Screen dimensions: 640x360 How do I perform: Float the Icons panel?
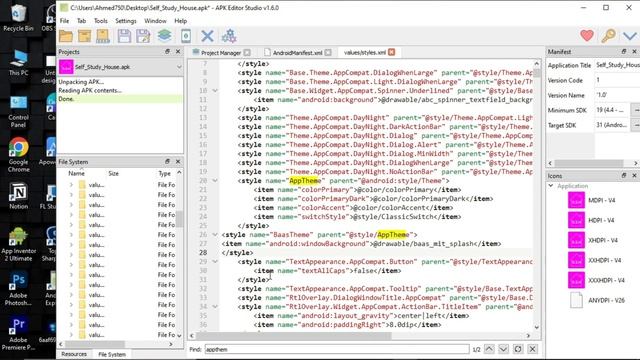[624, 176]
